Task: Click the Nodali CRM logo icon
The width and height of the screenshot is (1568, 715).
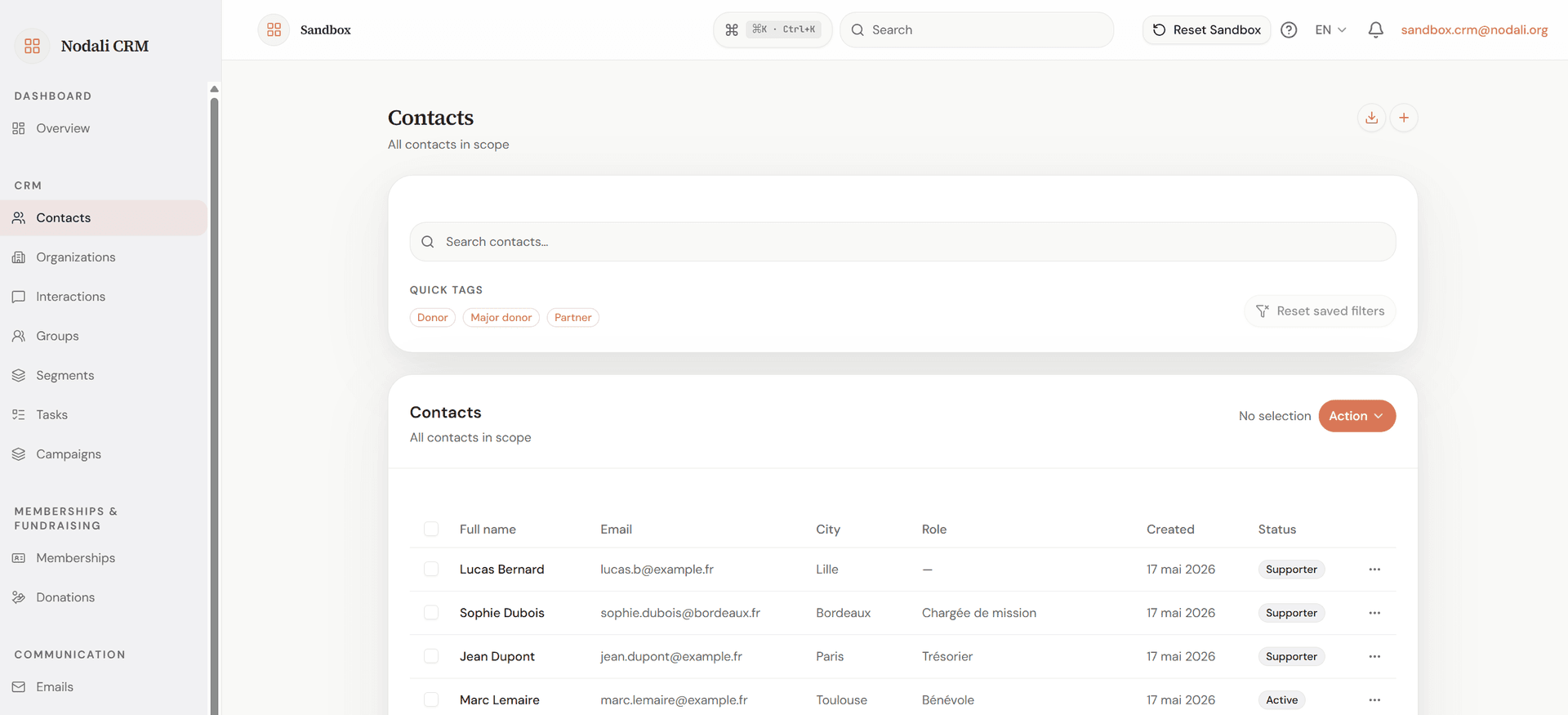Action: (32, 46)
